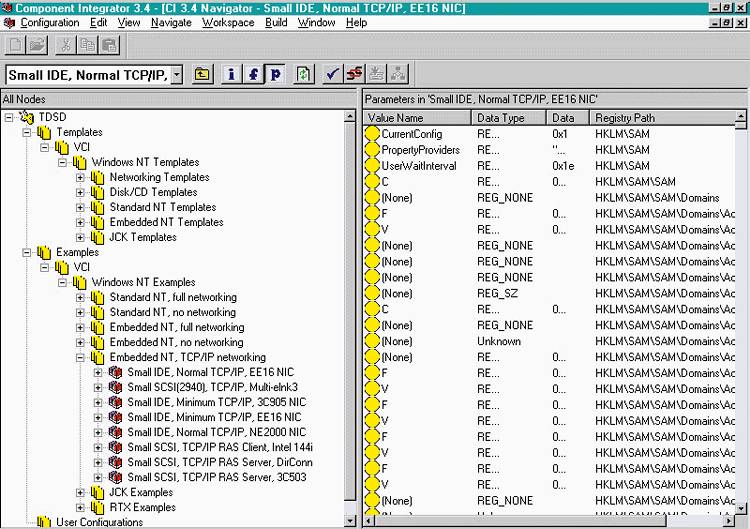Toggle the 'f' files view button

254,74
